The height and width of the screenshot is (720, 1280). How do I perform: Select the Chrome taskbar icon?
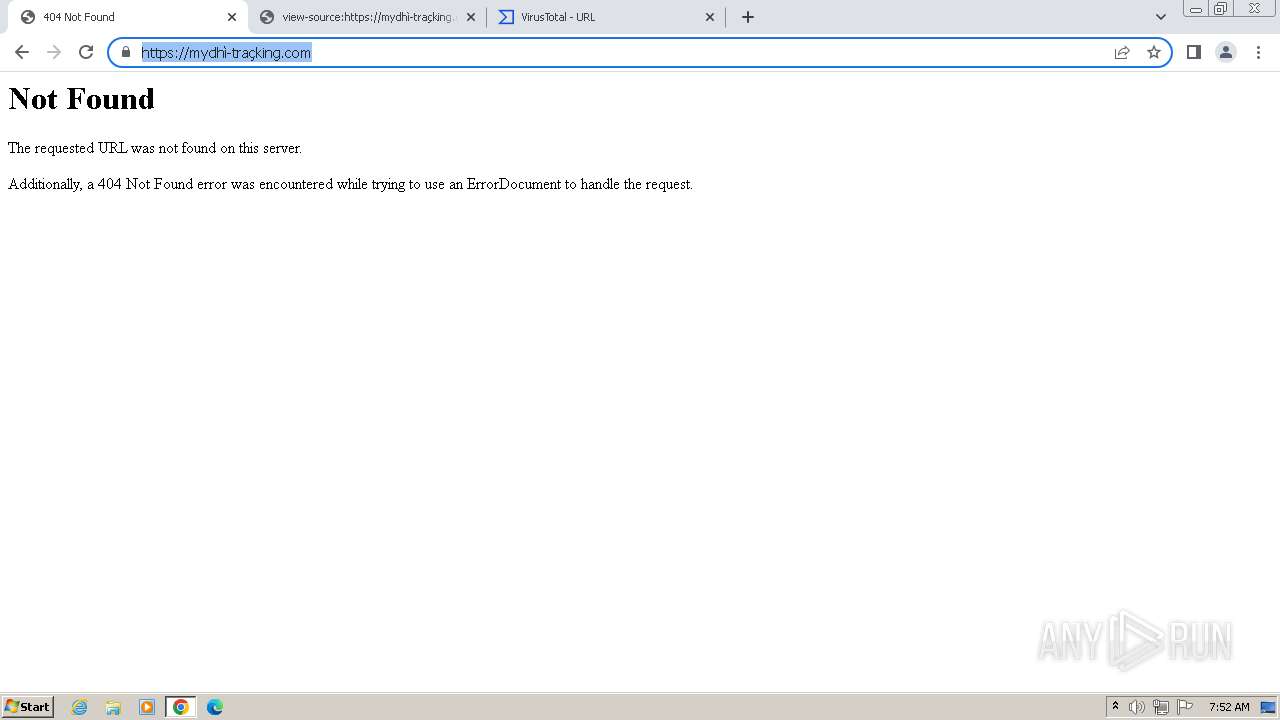click(x=181, y=707)
